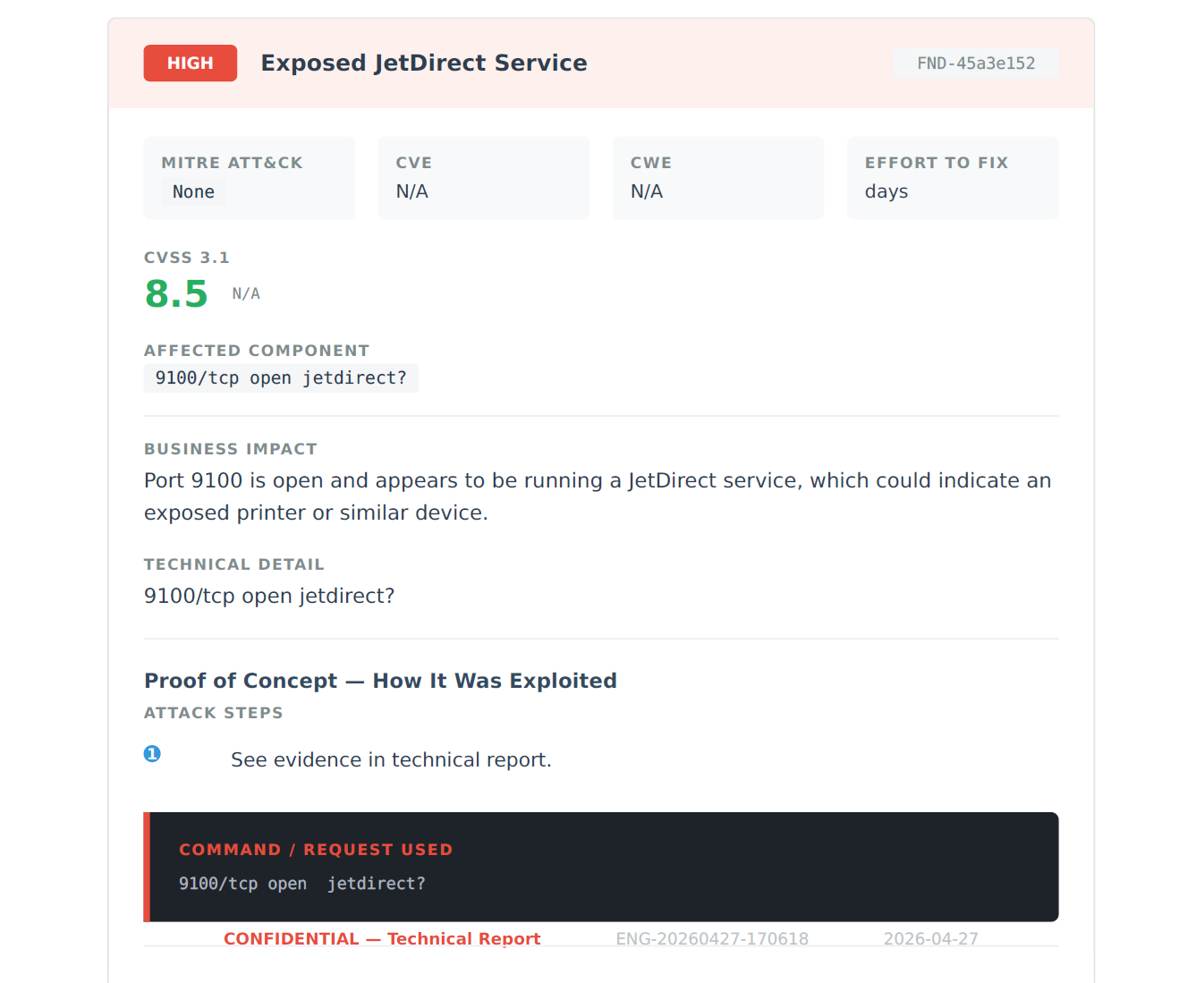
Task: Select the N/A value under CWE
Action: [x=647, y=191]
